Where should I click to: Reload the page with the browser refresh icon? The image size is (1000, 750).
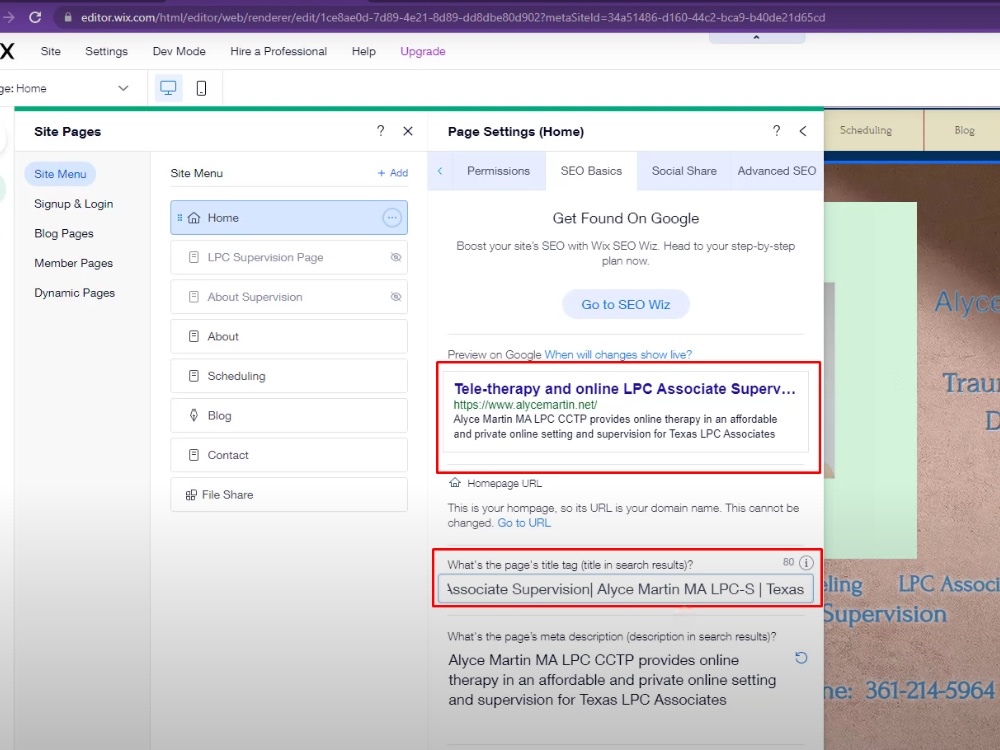[35, 17]
